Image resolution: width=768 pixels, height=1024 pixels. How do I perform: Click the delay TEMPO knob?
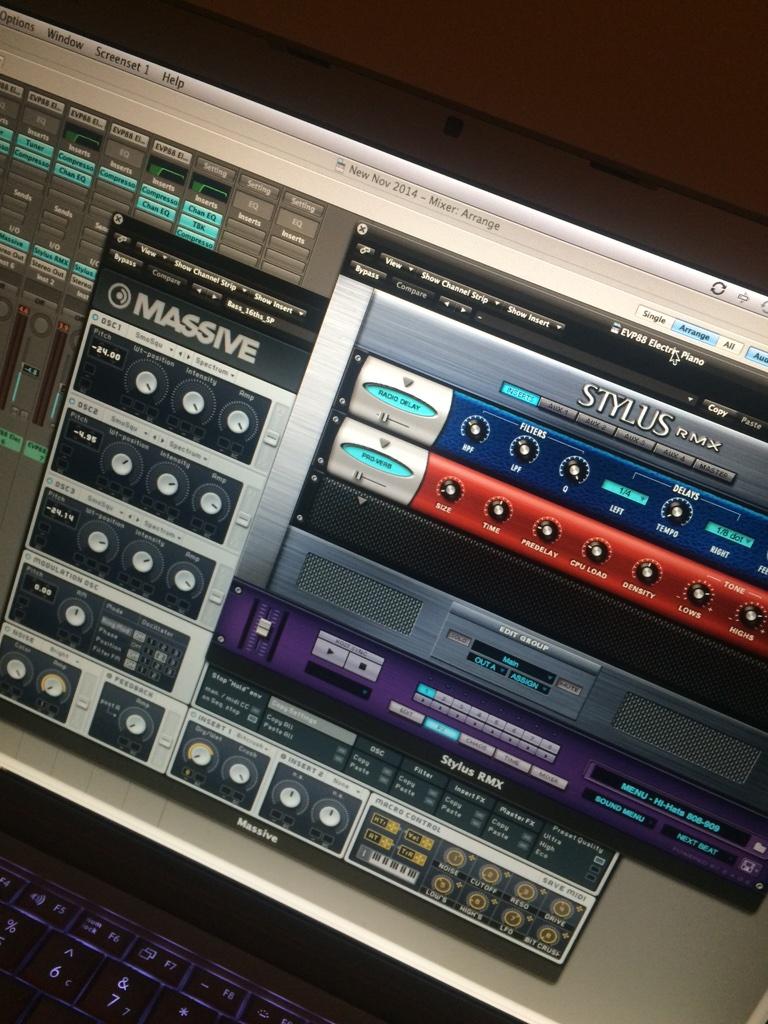tap(677, 511)
